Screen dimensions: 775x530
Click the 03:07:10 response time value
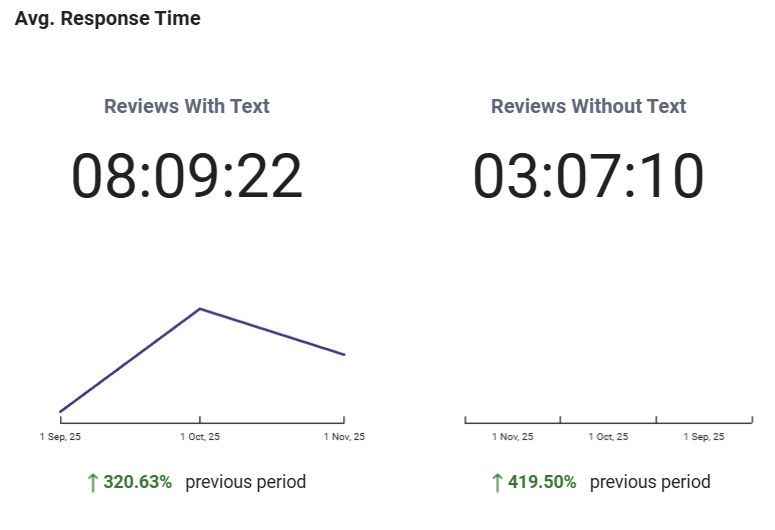[x=588, y=176]
